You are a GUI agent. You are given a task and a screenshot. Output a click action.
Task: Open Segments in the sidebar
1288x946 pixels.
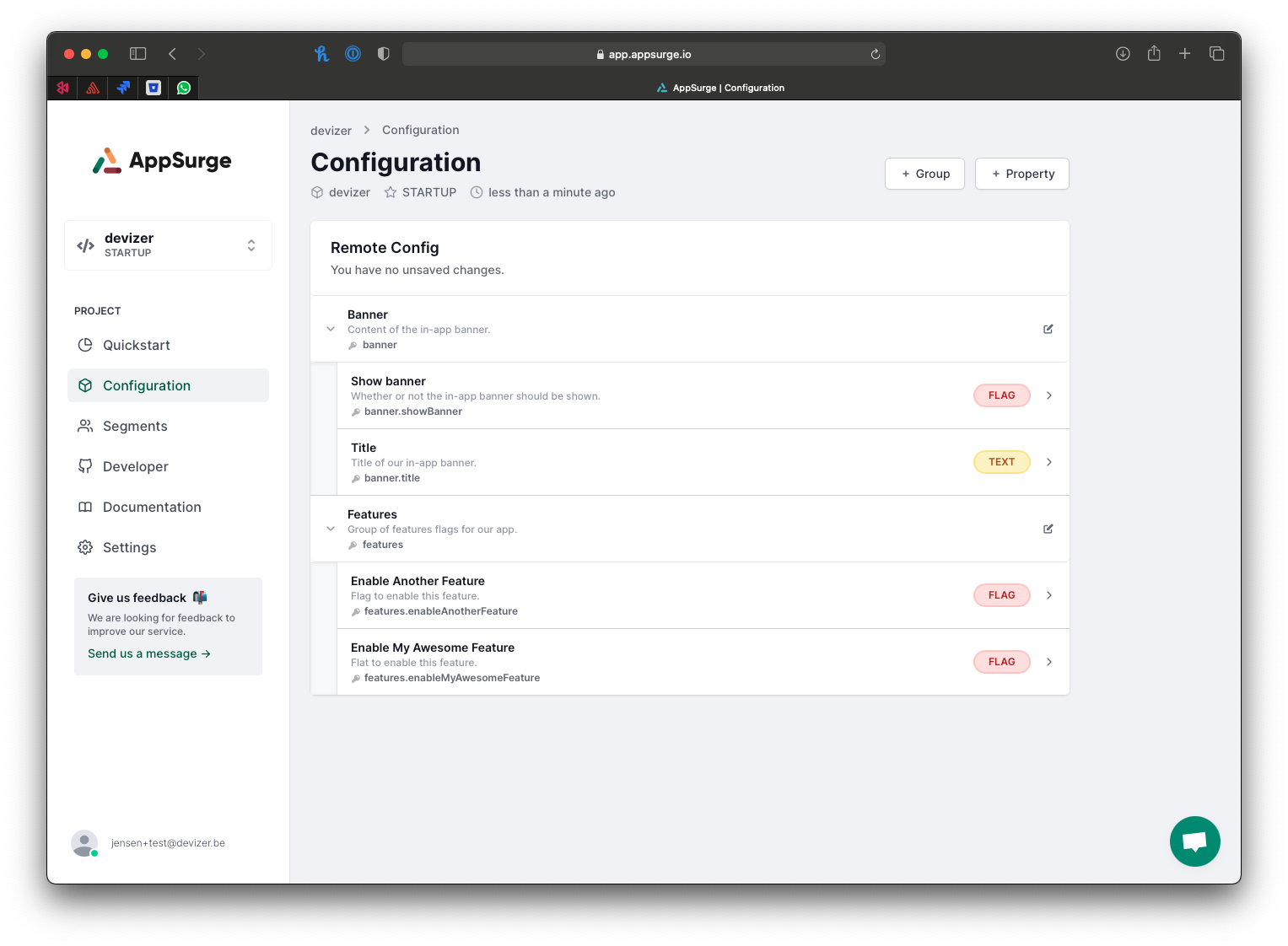[168, 426]
